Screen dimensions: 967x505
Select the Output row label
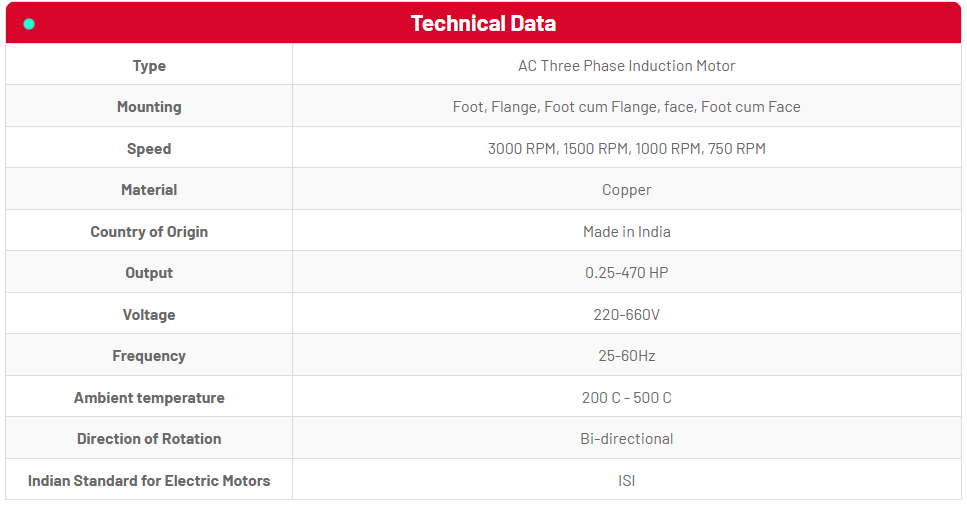[149, 273]
